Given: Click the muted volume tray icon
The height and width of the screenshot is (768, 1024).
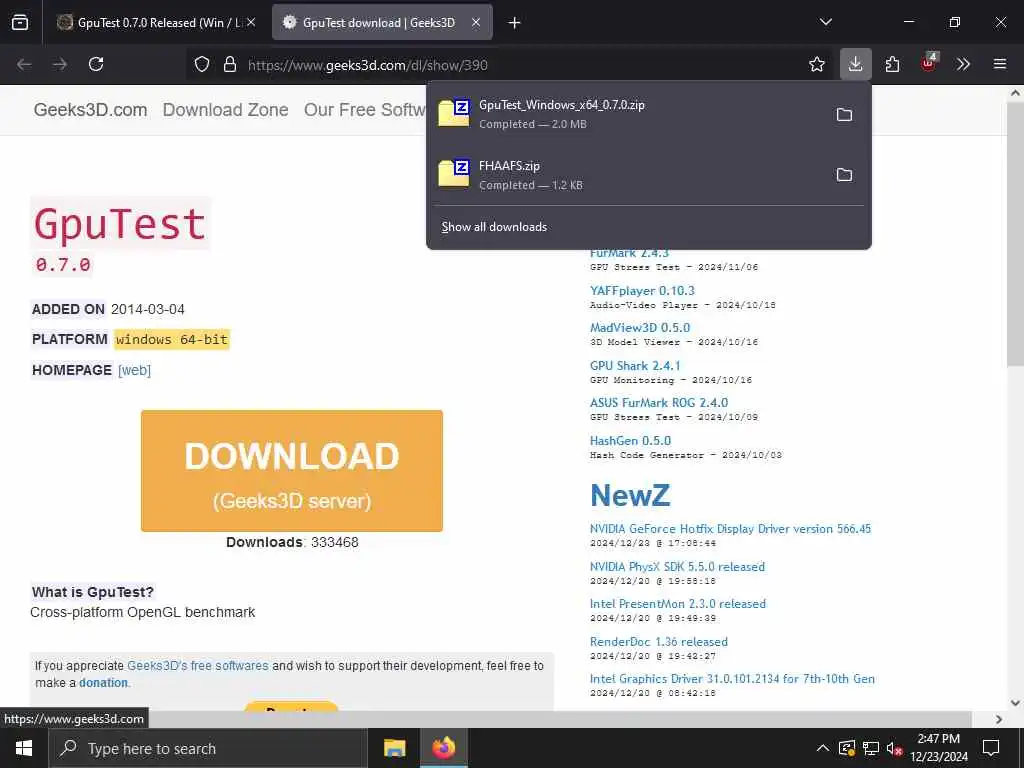Looking at the screenshot, I should (894, 748).
